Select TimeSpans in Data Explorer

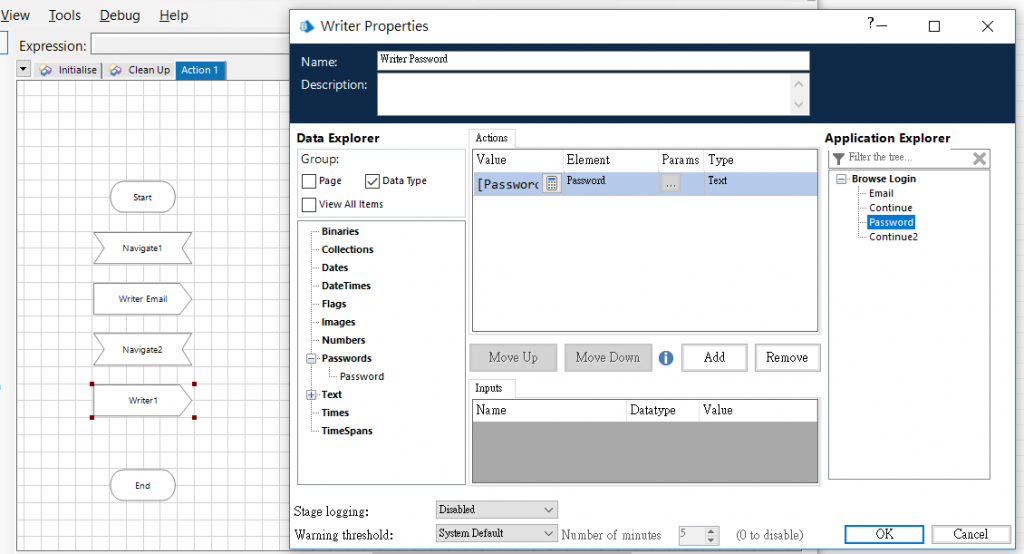347,431
